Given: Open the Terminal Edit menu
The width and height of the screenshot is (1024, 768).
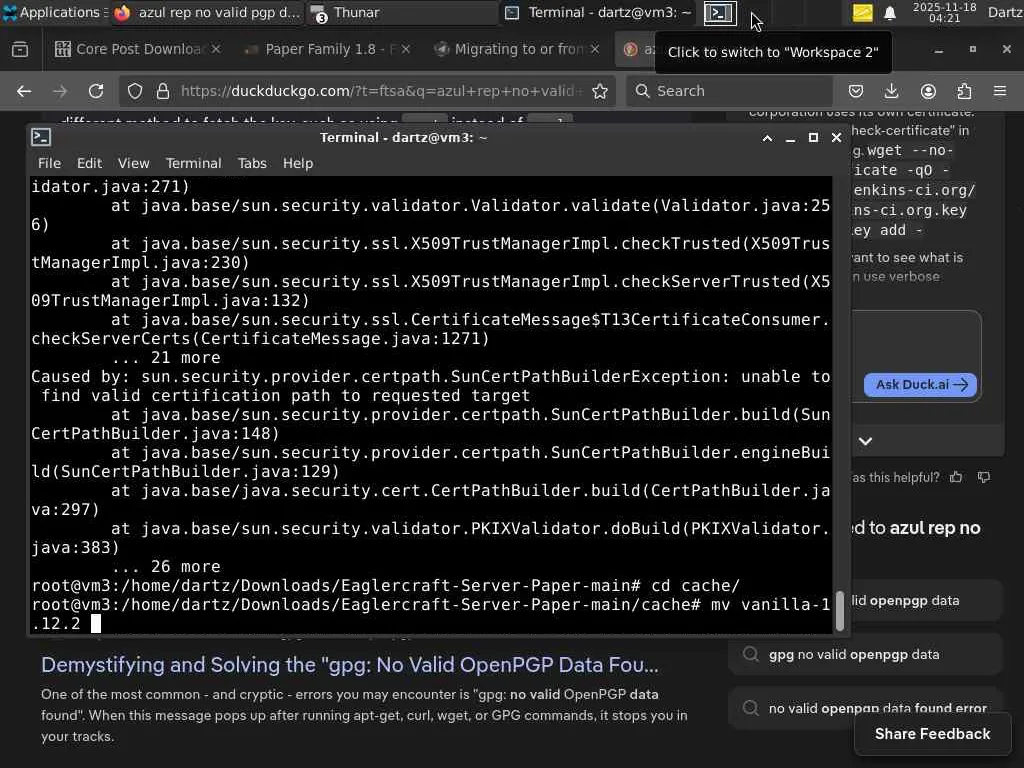Looking at the screenshot, I should click(89, 163).
